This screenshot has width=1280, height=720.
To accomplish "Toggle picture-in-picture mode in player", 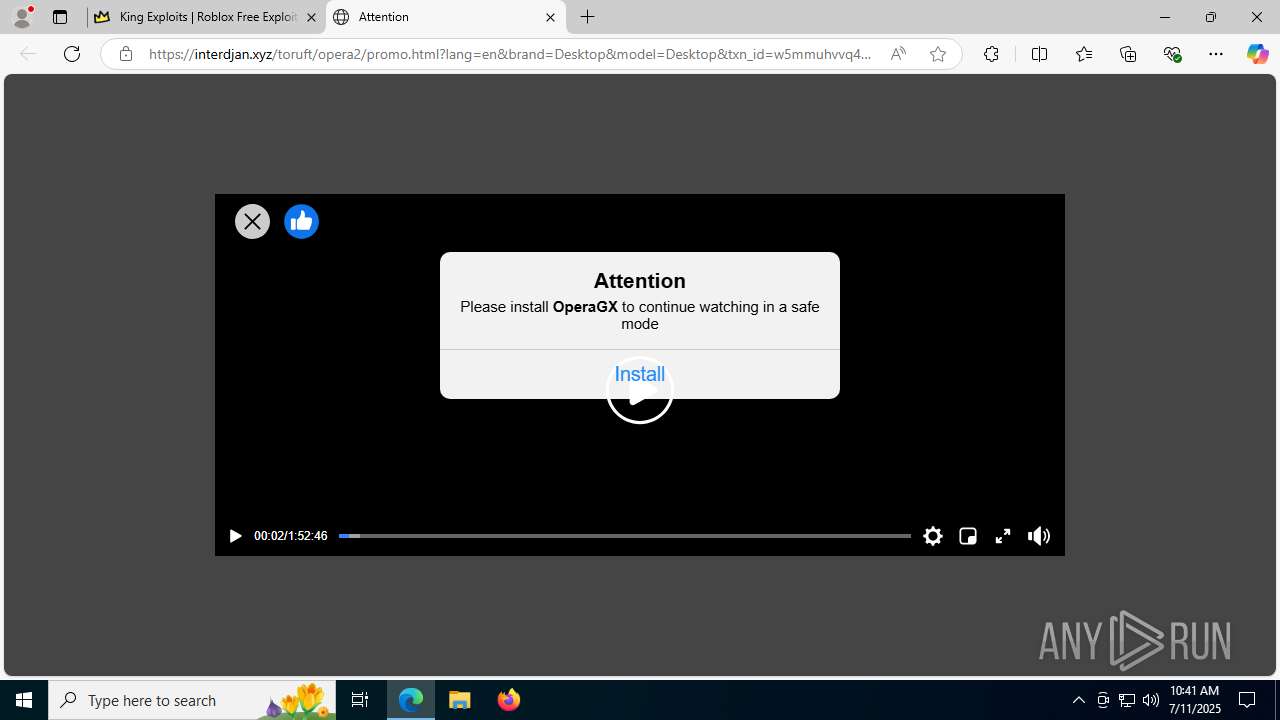I will pyautogui.click(x=968, y=536).
